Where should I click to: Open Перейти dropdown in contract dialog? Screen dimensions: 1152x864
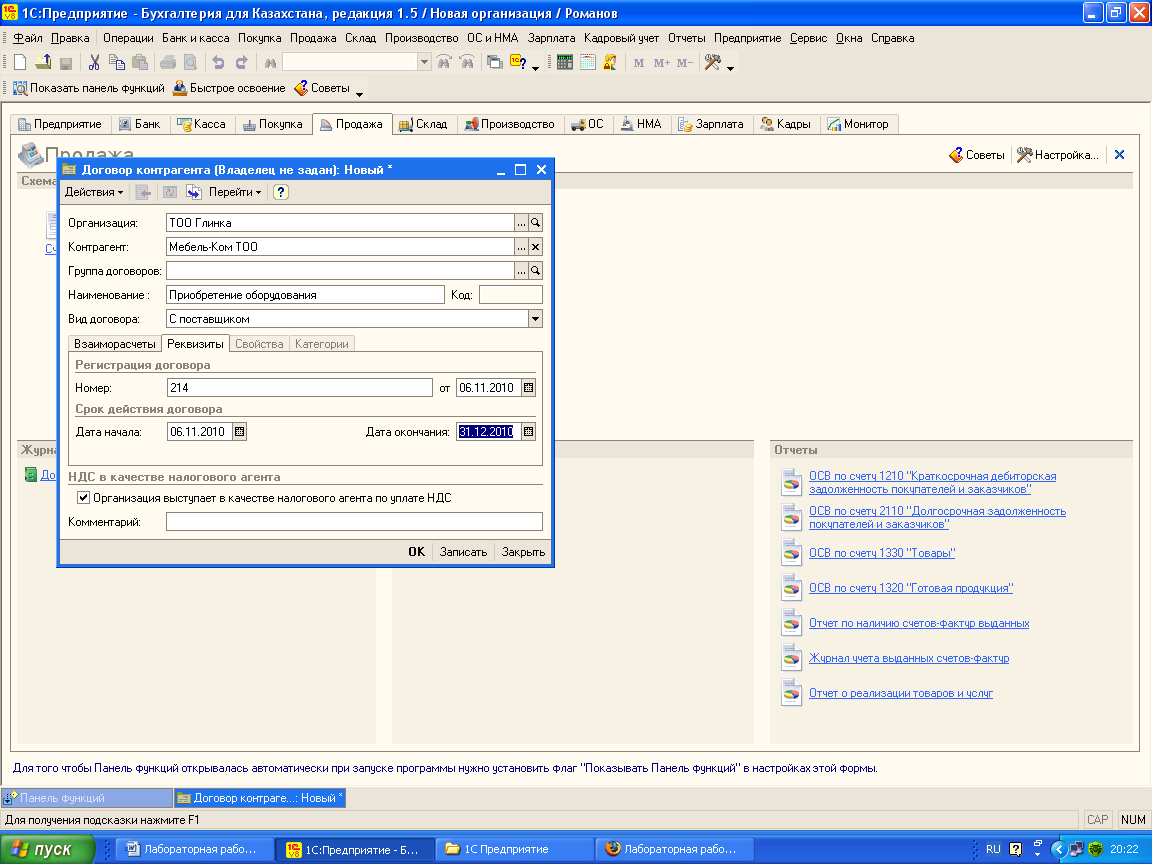(234, 192)
